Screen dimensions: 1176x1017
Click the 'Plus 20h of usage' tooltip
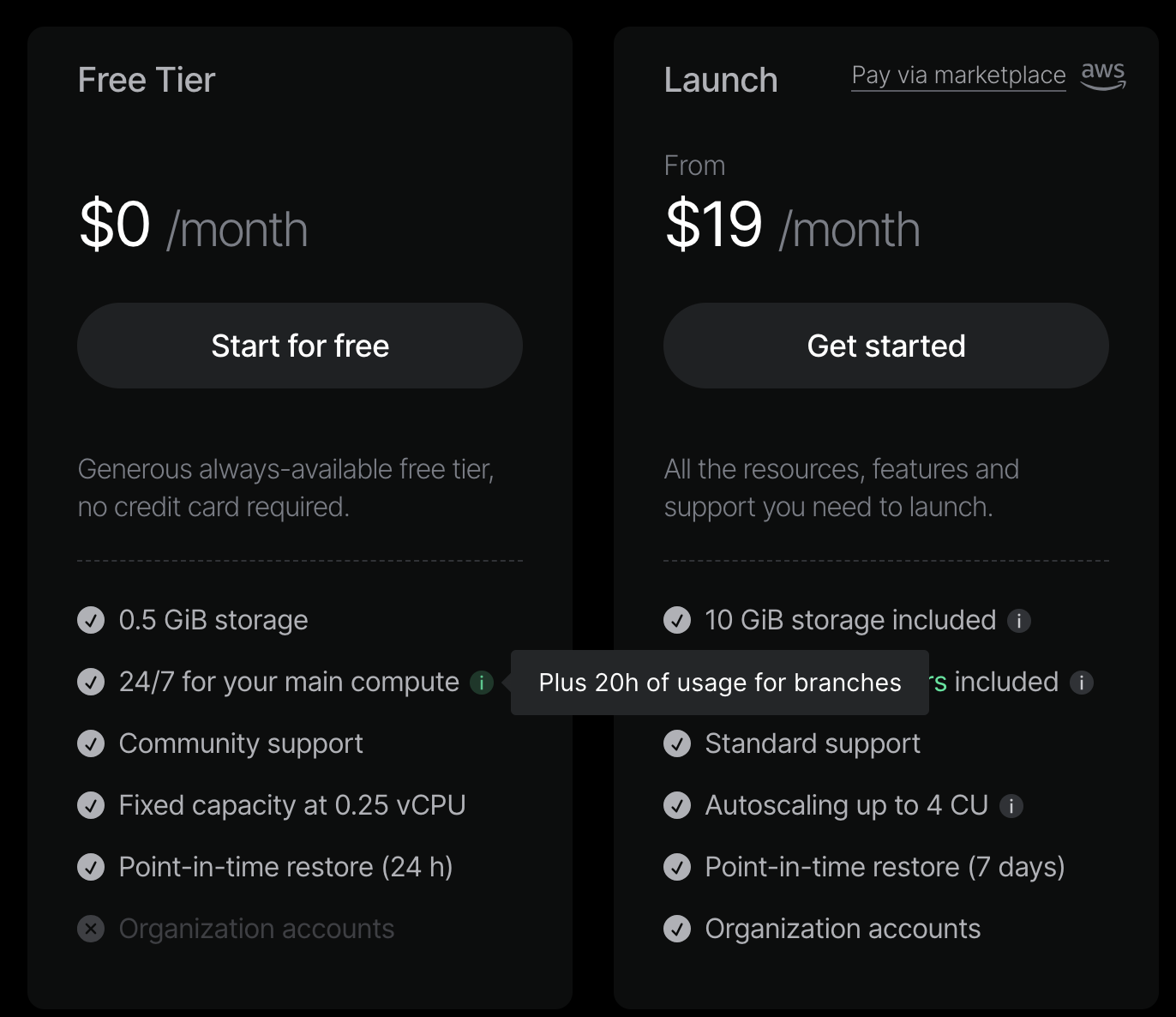pyautogui.click(x=720, y=683)
